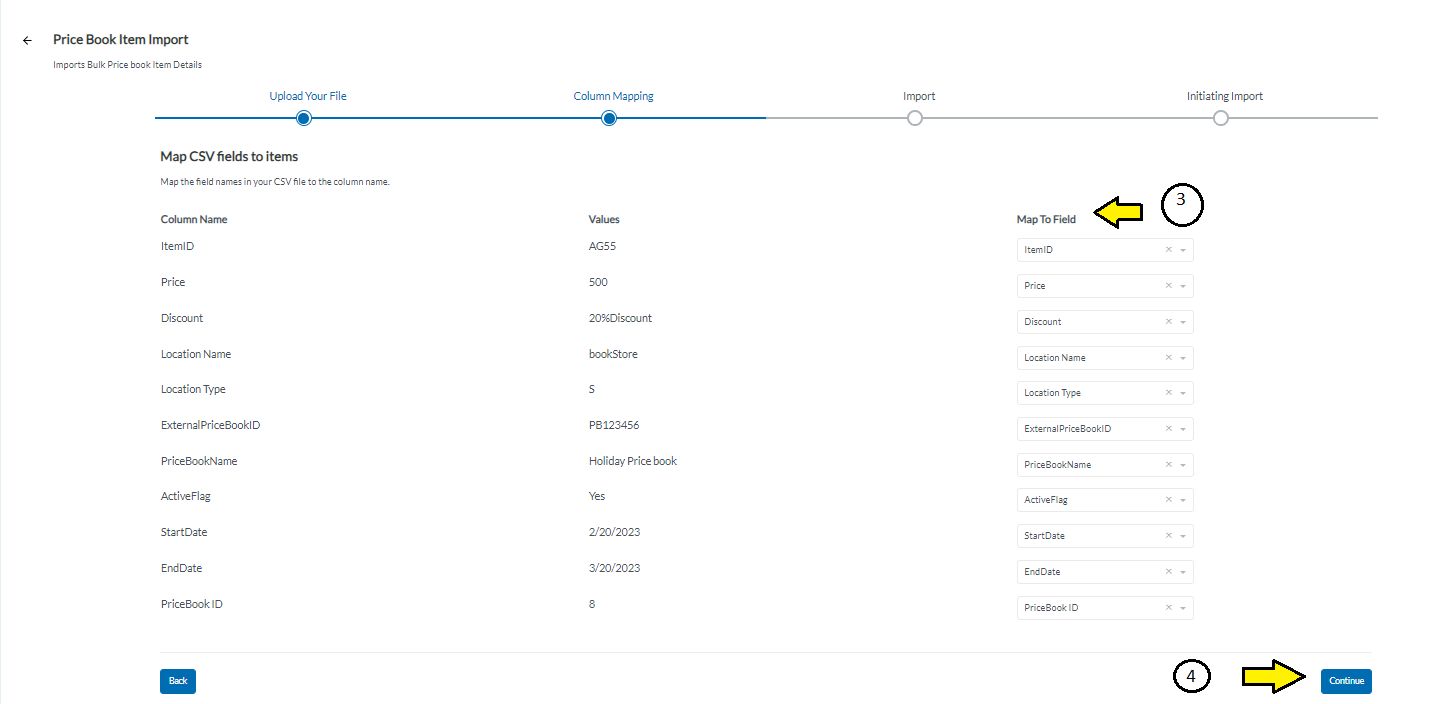
Task: Open the ExternalPriceBookID dropdown arrow
Action: (1183, 429)
